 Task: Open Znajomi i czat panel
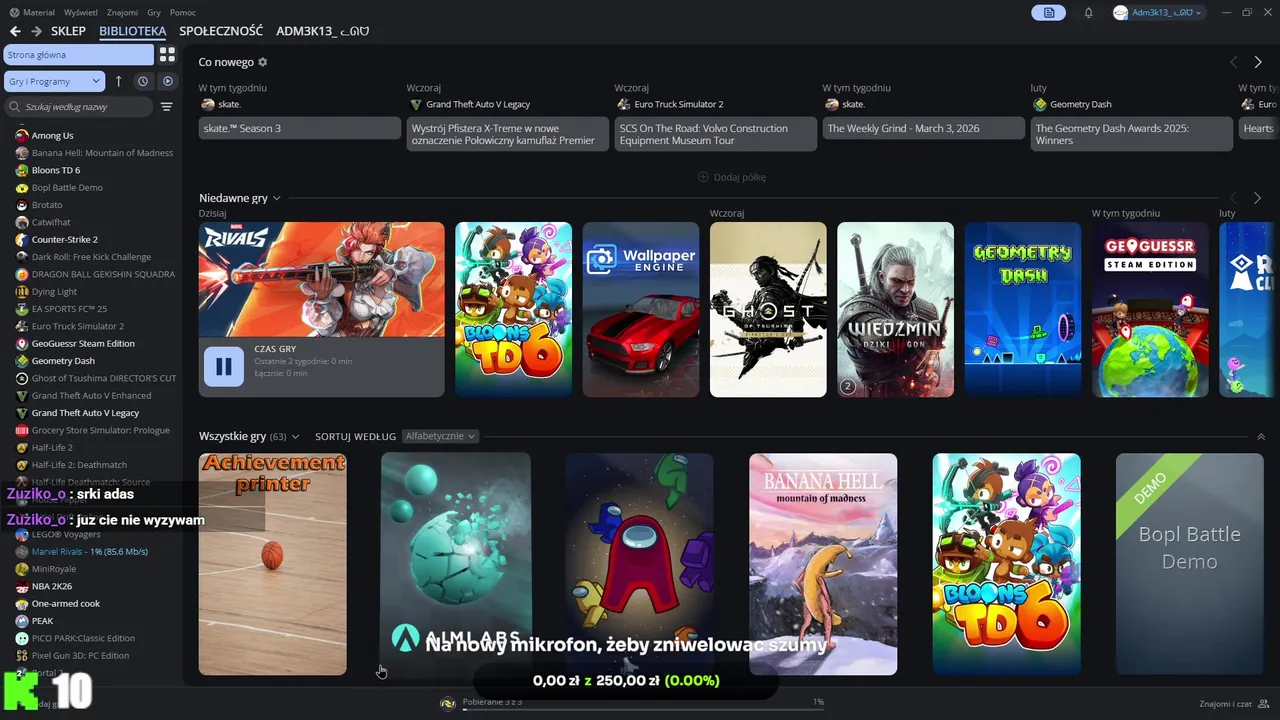(1235, 703)
